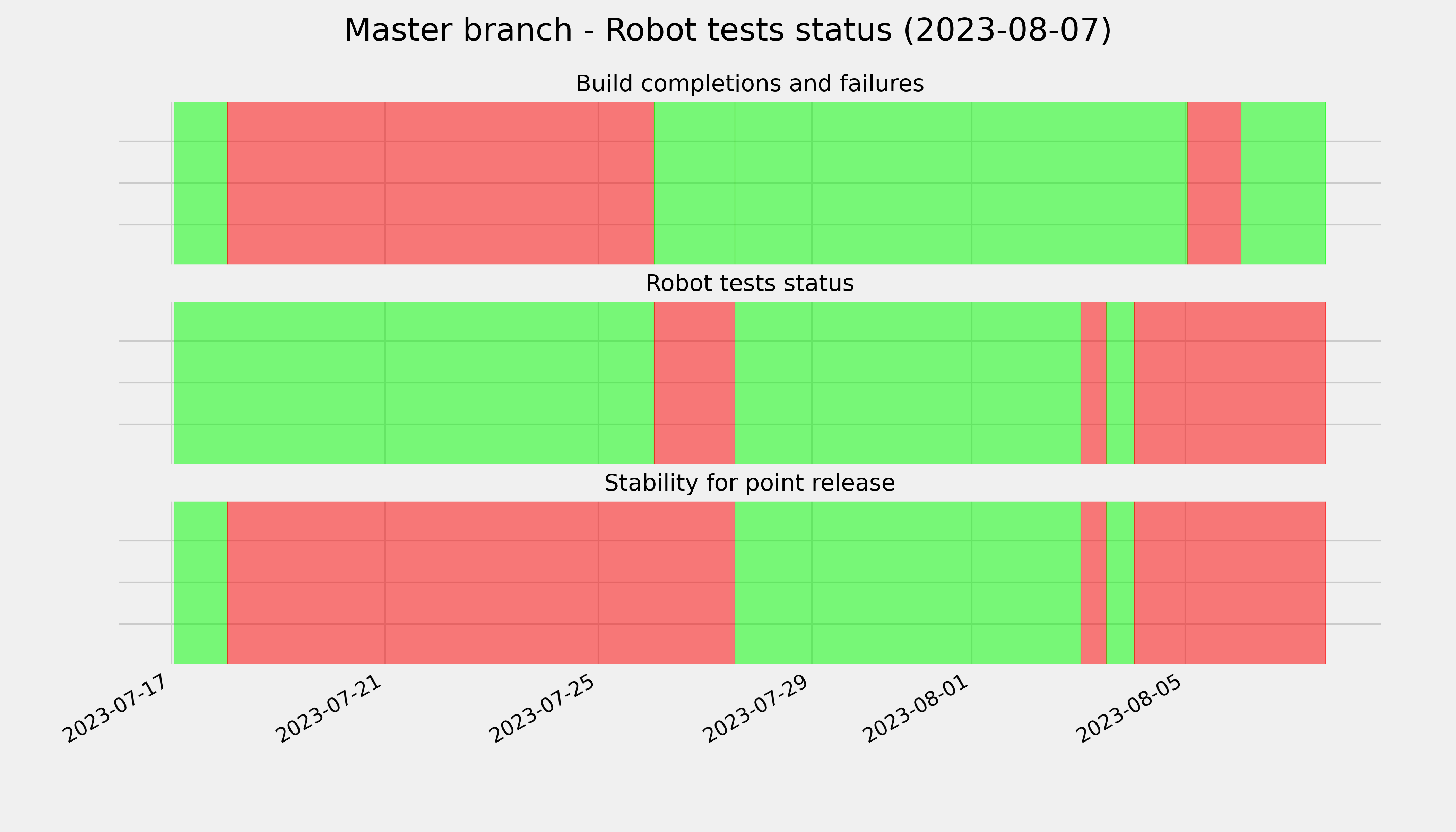This screenshot has height=832, width=1456.
Task: Click the long red failure span in Build completions
Action: click(441, 183)
